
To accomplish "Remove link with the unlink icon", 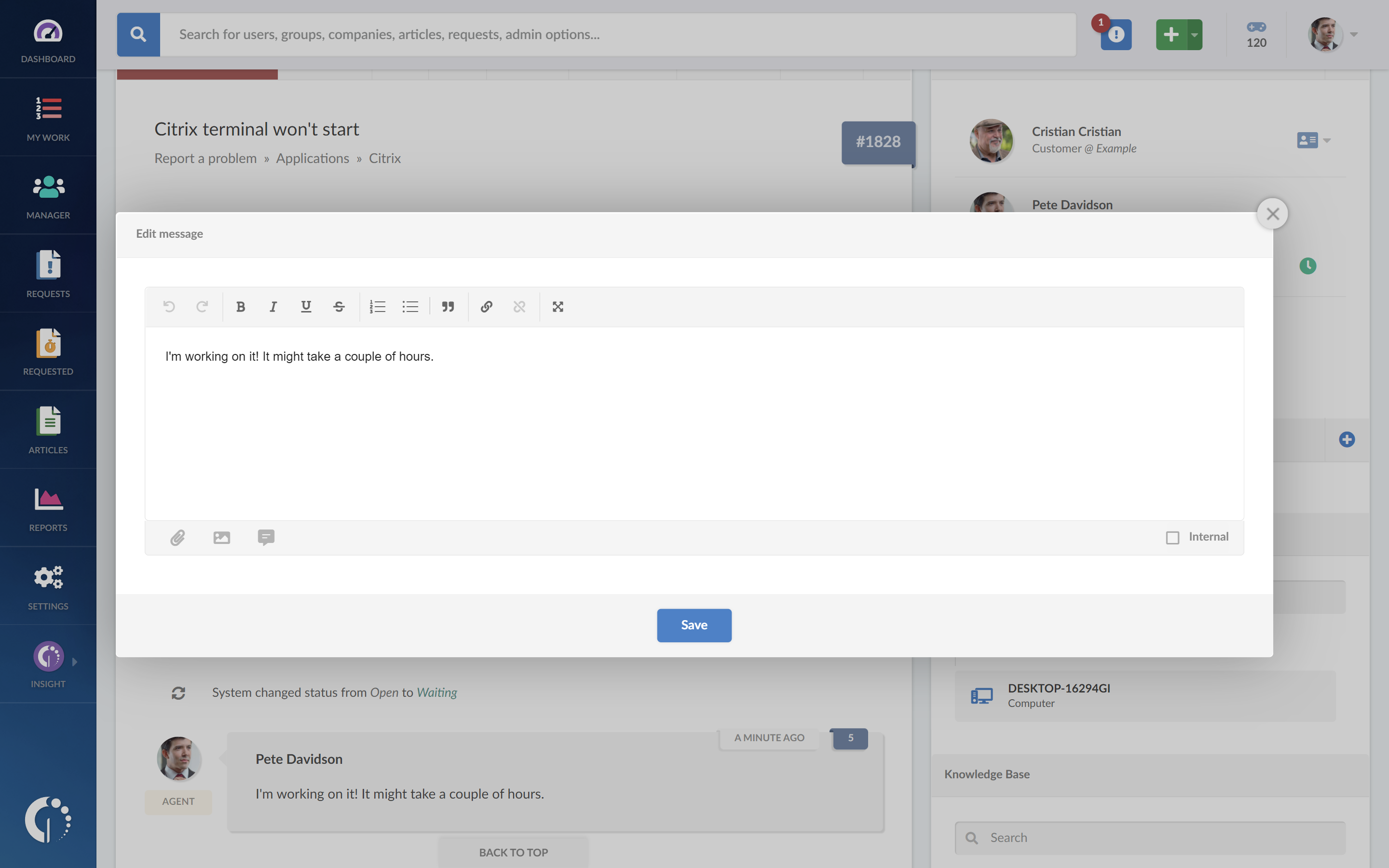I will pos(519,307).
